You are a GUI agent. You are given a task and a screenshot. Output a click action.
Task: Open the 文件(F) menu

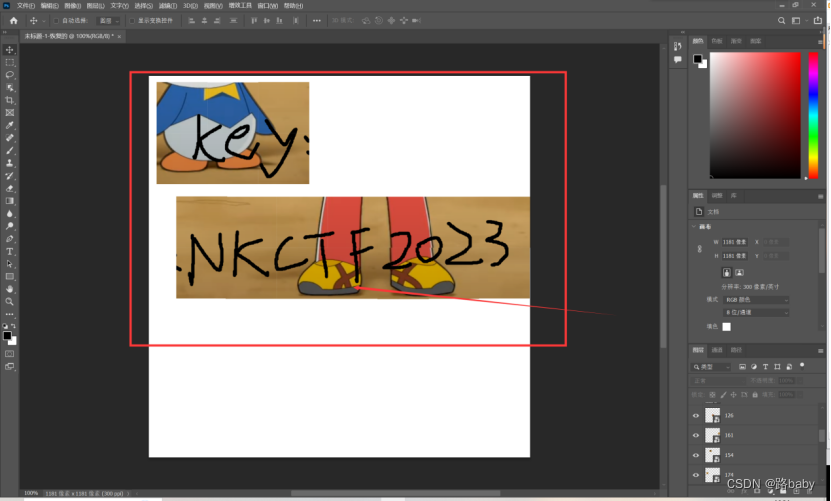25,5
